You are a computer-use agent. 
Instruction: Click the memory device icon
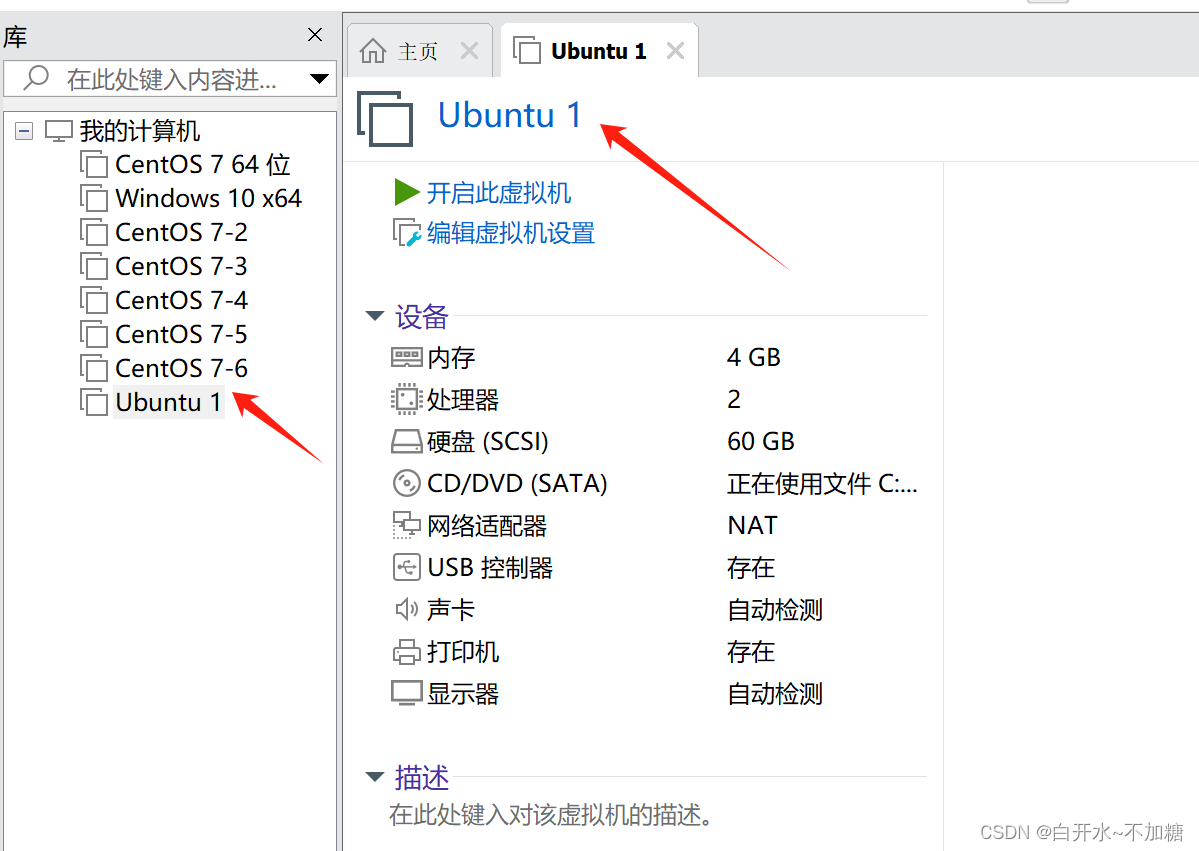pyautogui.click(x=406, y=357)
